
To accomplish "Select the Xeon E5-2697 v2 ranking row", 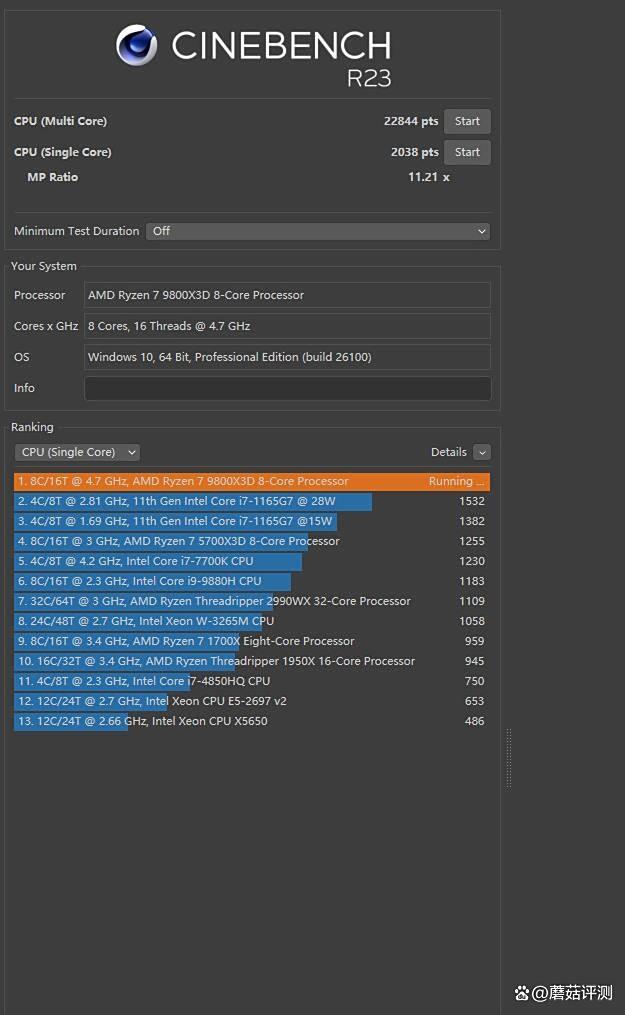I will tap(252, 702).
